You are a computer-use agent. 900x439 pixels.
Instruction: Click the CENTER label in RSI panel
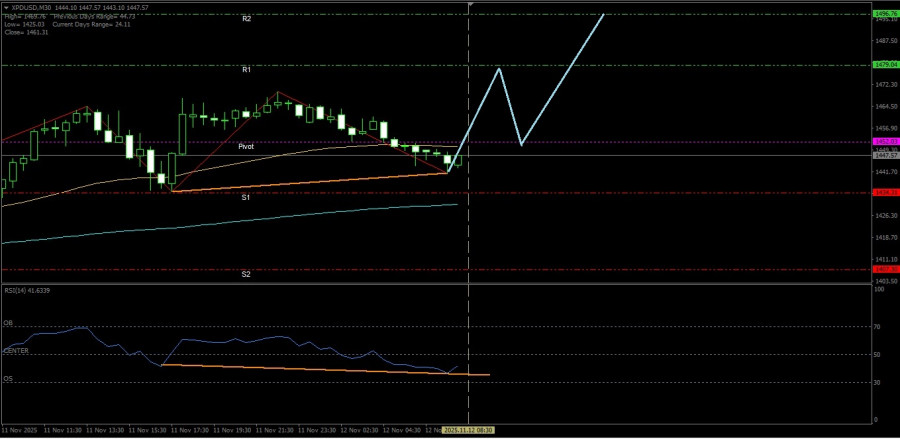point(16,351)
